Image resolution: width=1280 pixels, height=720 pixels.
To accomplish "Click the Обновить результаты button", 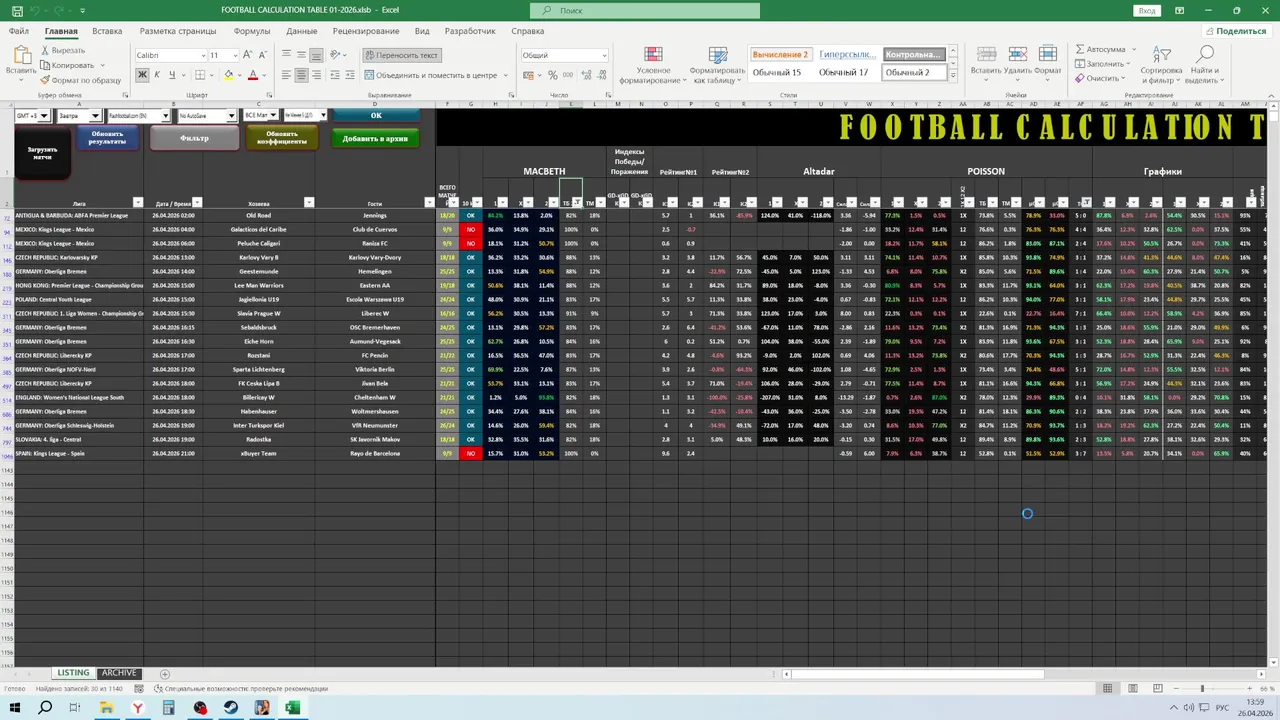I will [x=107, y=138].
